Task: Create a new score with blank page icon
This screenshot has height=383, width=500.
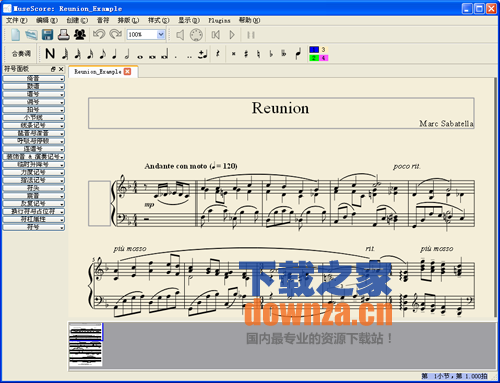Action: pos(15,35)
